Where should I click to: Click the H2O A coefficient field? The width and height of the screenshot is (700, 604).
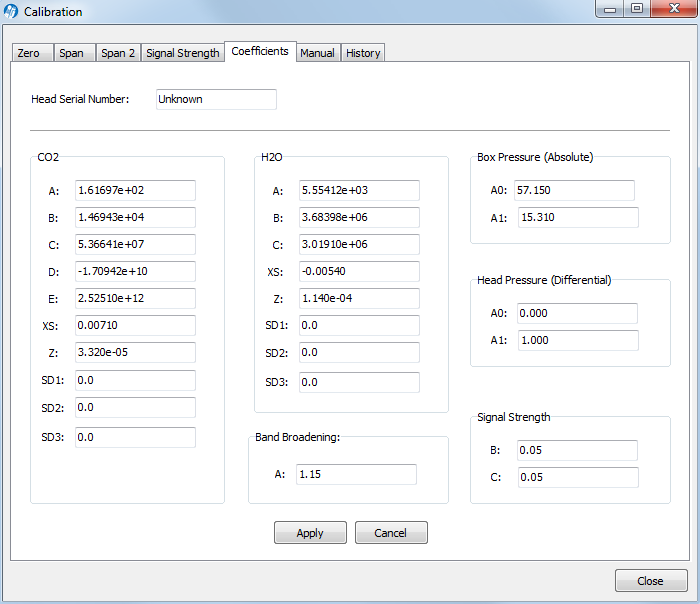point(359,191)
